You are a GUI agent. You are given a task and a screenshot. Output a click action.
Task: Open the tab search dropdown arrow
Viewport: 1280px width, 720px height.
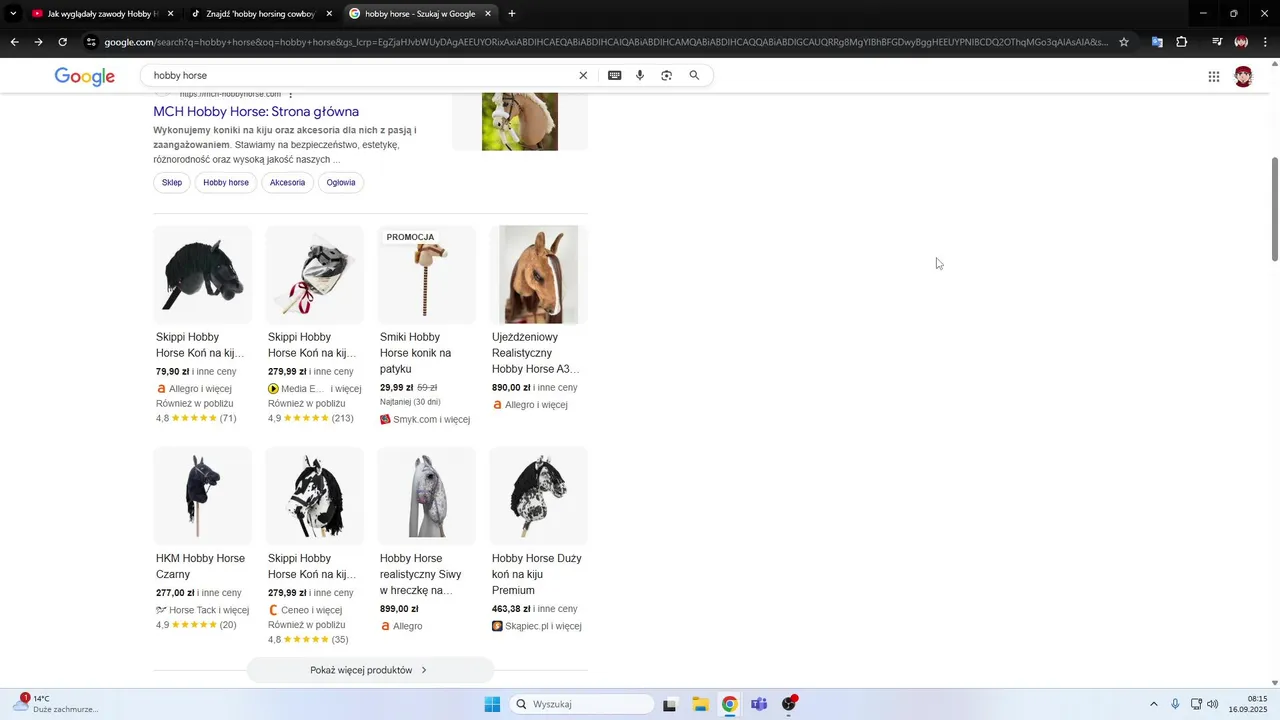[x=13, y=14]
